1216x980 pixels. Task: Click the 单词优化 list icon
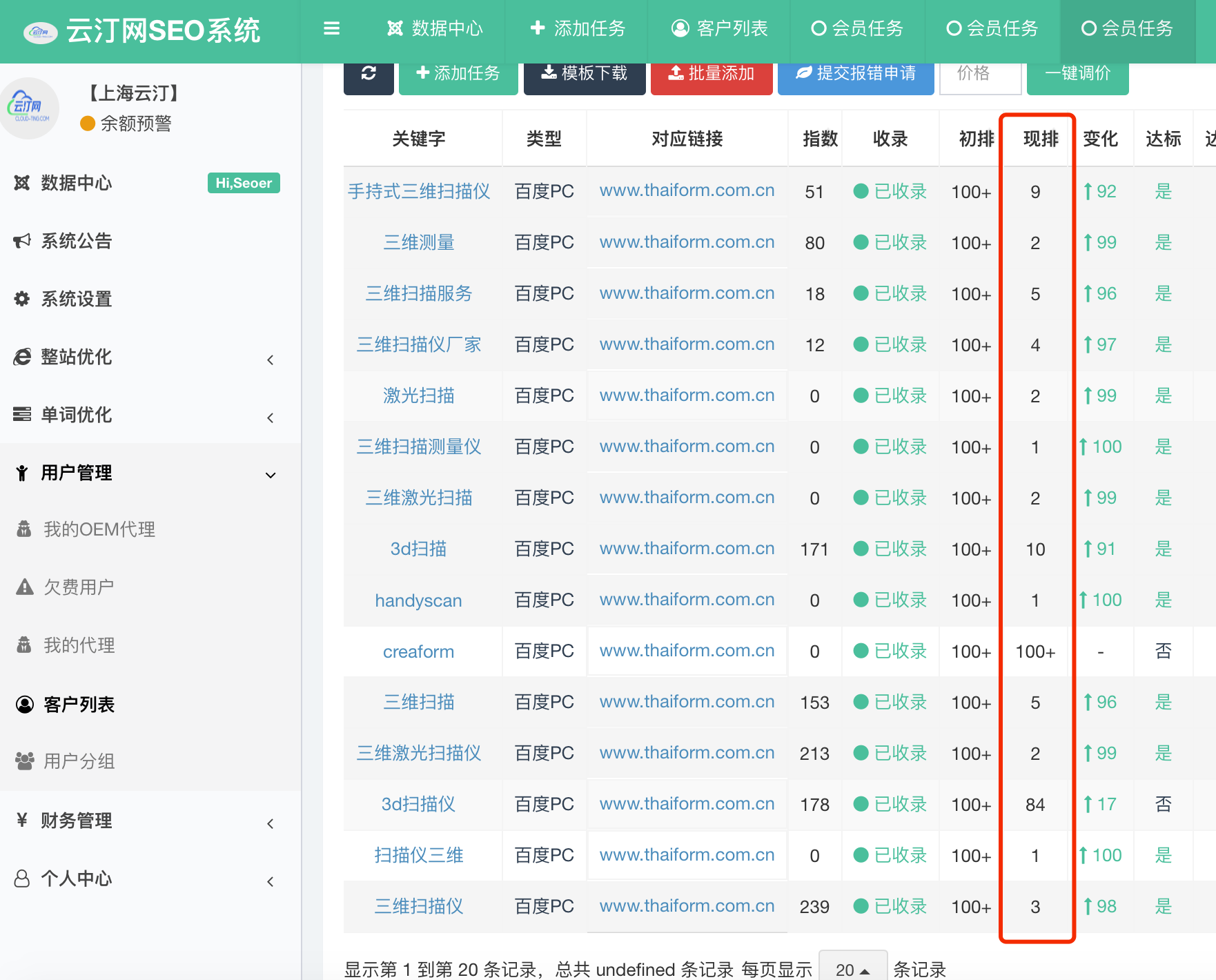point(22,415)
